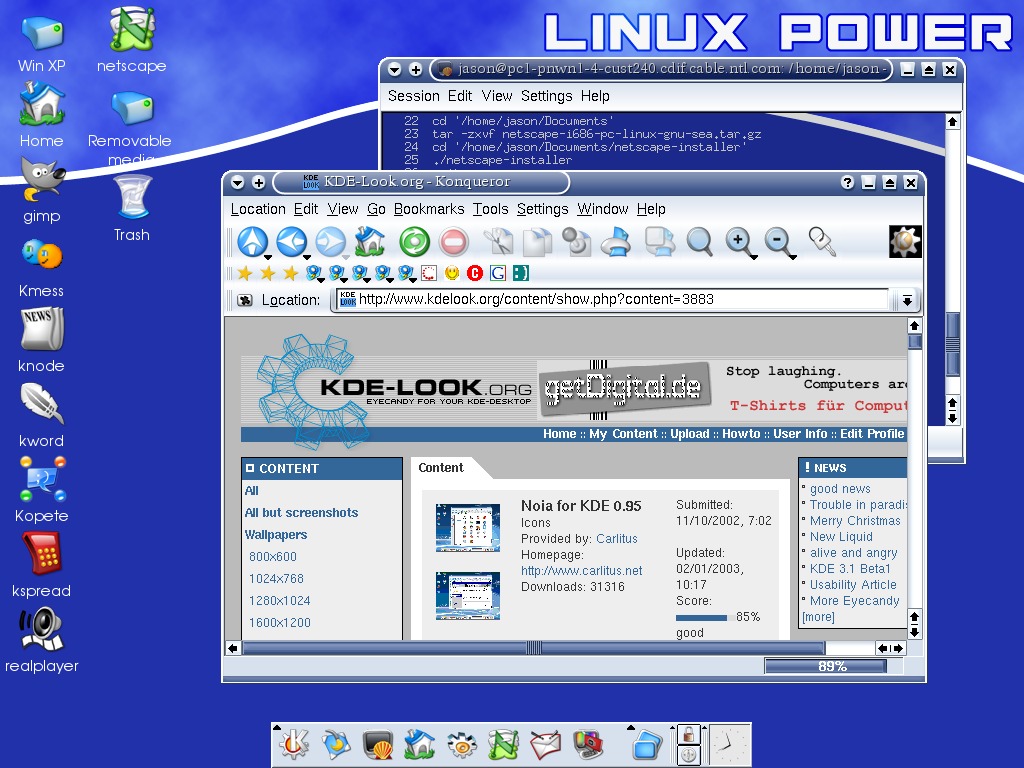Click the Cut scissors icon in Konqueror
This screenshot has width=1024, height=768.
point(498,241)
